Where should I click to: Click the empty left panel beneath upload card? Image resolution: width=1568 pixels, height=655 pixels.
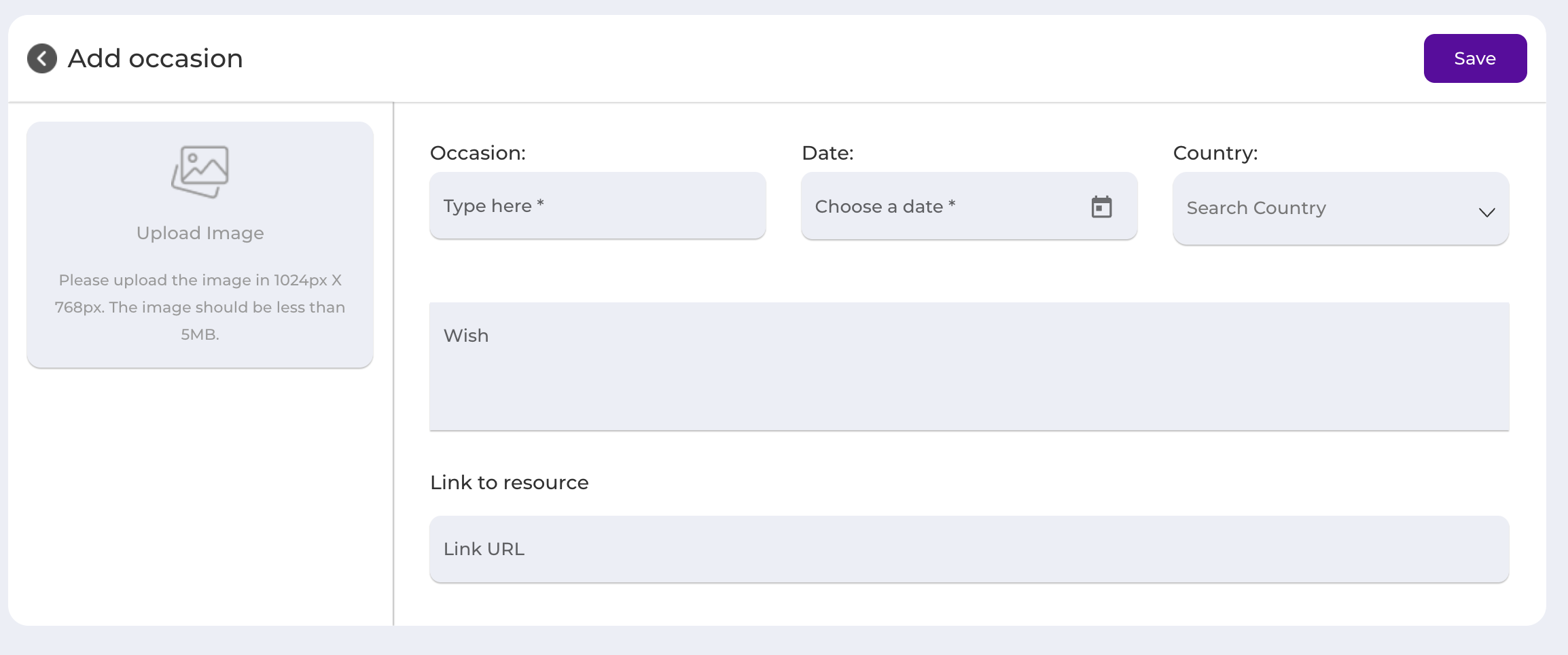tap(200, 496)
